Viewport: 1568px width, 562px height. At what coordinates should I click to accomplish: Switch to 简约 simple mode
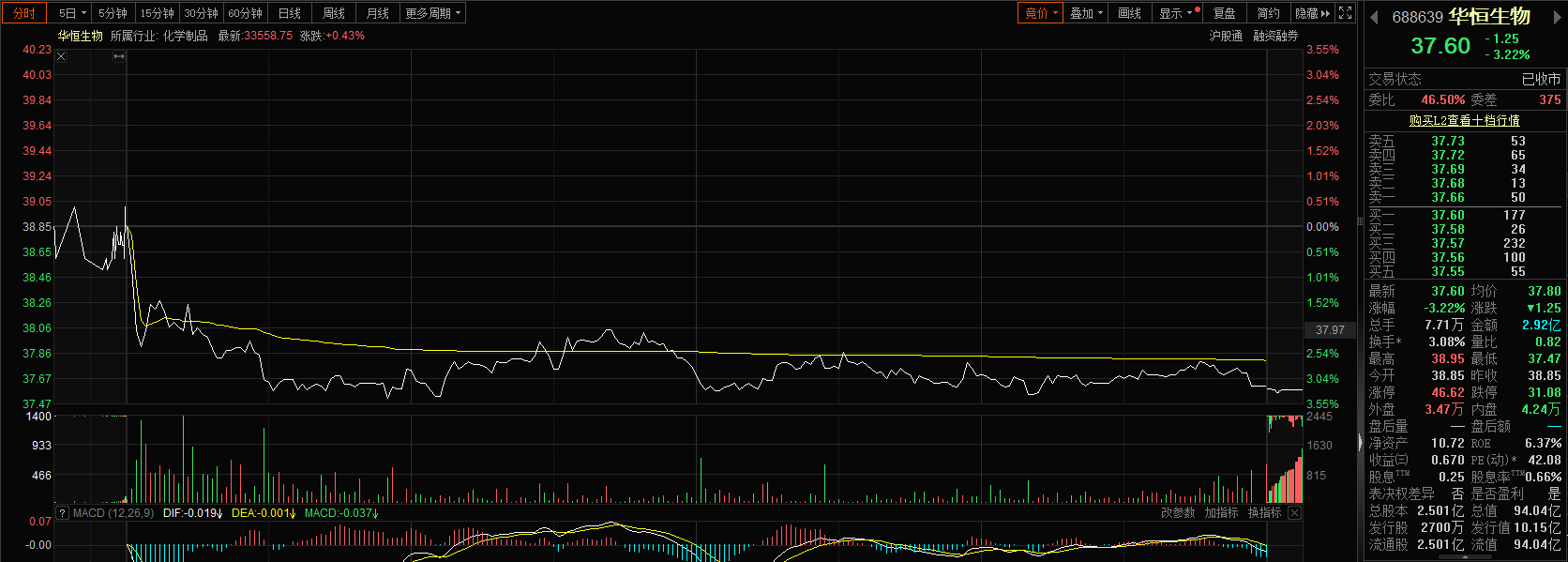(x=1269, y=13)
